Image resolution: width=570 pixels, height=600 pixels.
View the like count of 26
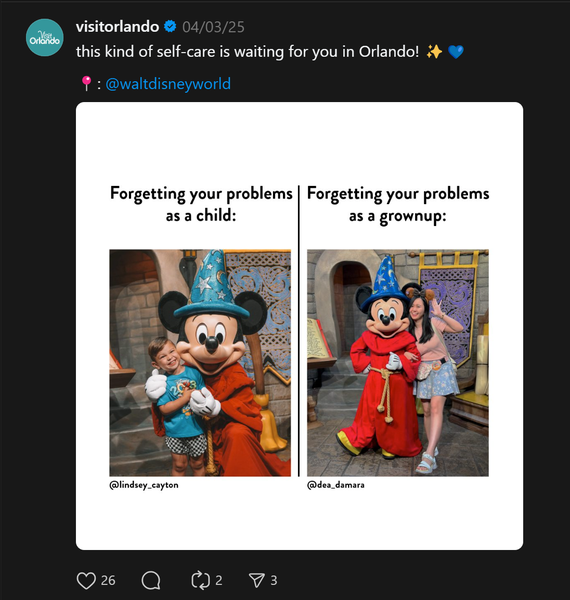tap(108, 580)
